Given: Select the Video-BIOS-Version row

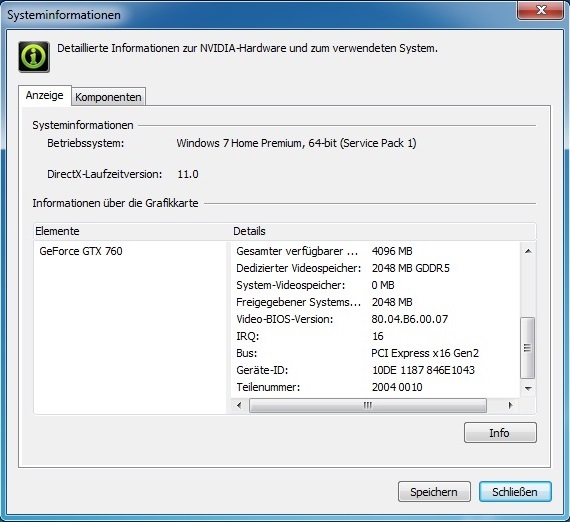Looking at the screenshot, I should (x=375, y=319).
